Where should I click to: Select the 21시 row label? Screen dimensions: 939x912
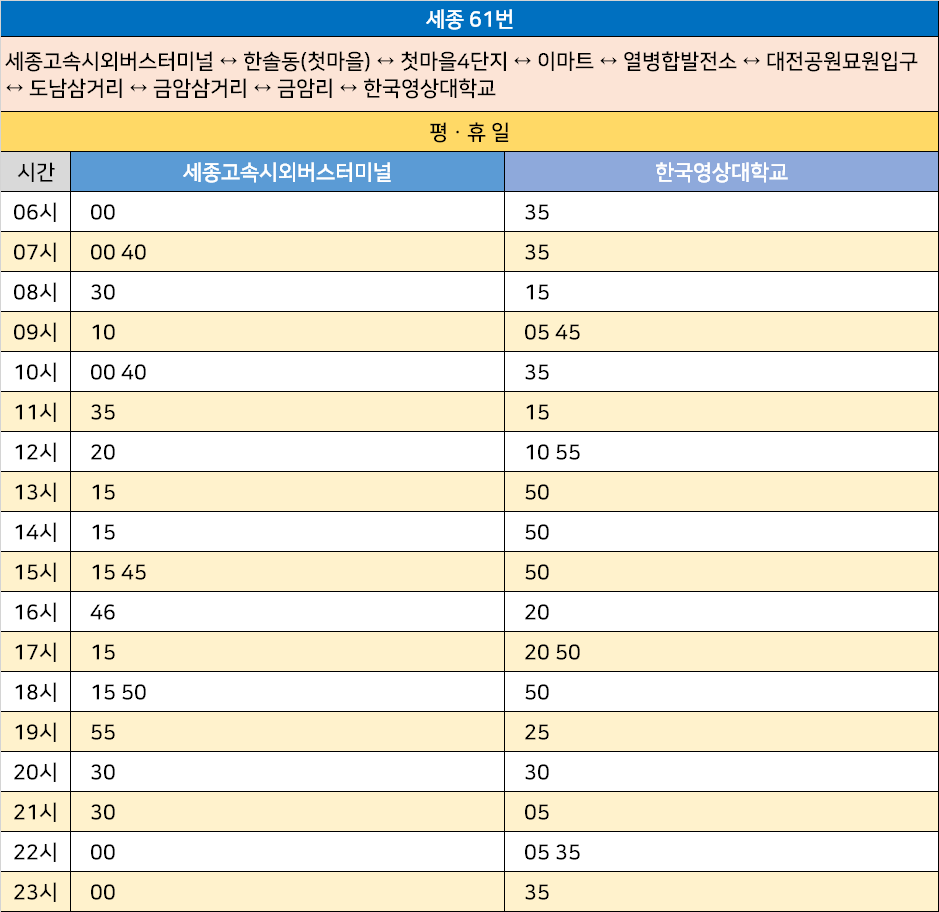(x=36, y=812)
